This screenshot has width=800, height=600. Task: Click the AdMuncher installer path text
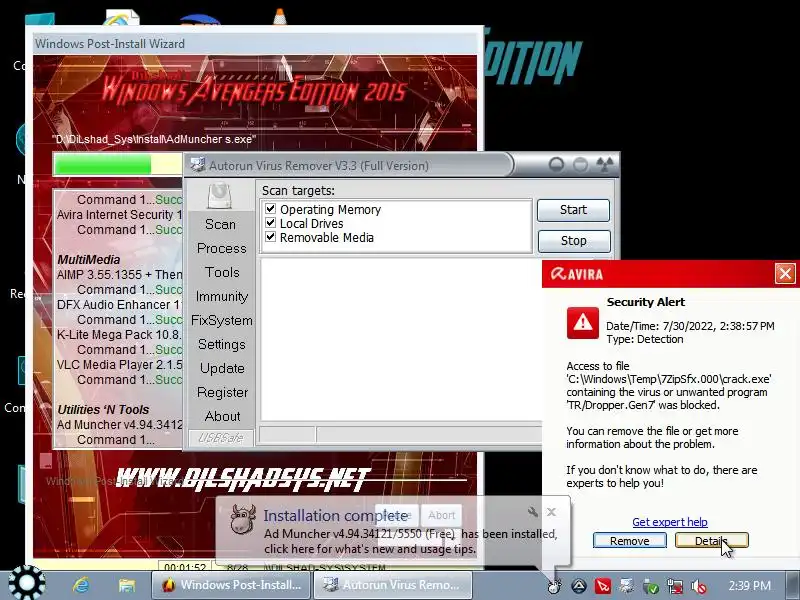tap(154, 139)
